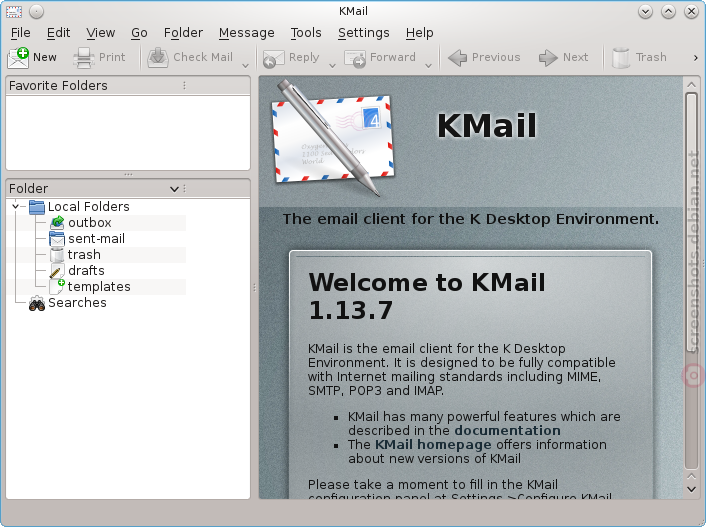The image size is (706, 527).
Task: Click the Trash button label
Action: 651,57
